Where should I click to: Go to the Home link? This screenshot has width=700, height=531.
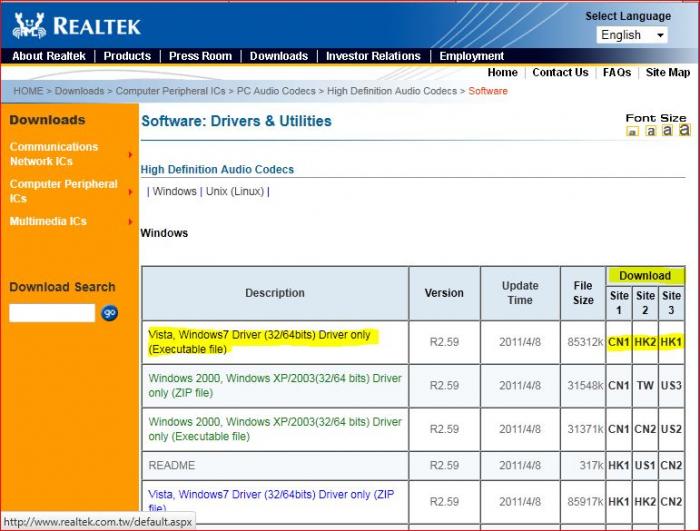point(502,72)
